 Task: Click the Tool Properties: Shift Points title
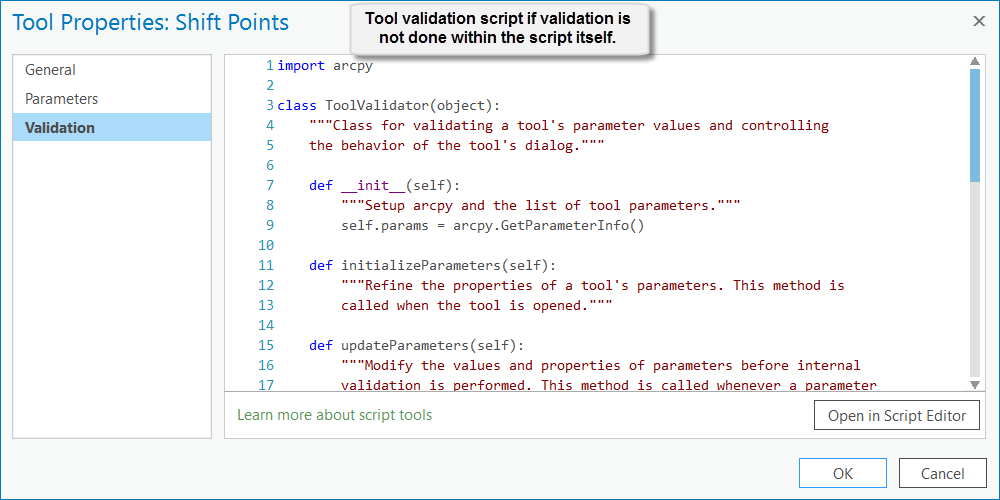click(x=151, y=23)
